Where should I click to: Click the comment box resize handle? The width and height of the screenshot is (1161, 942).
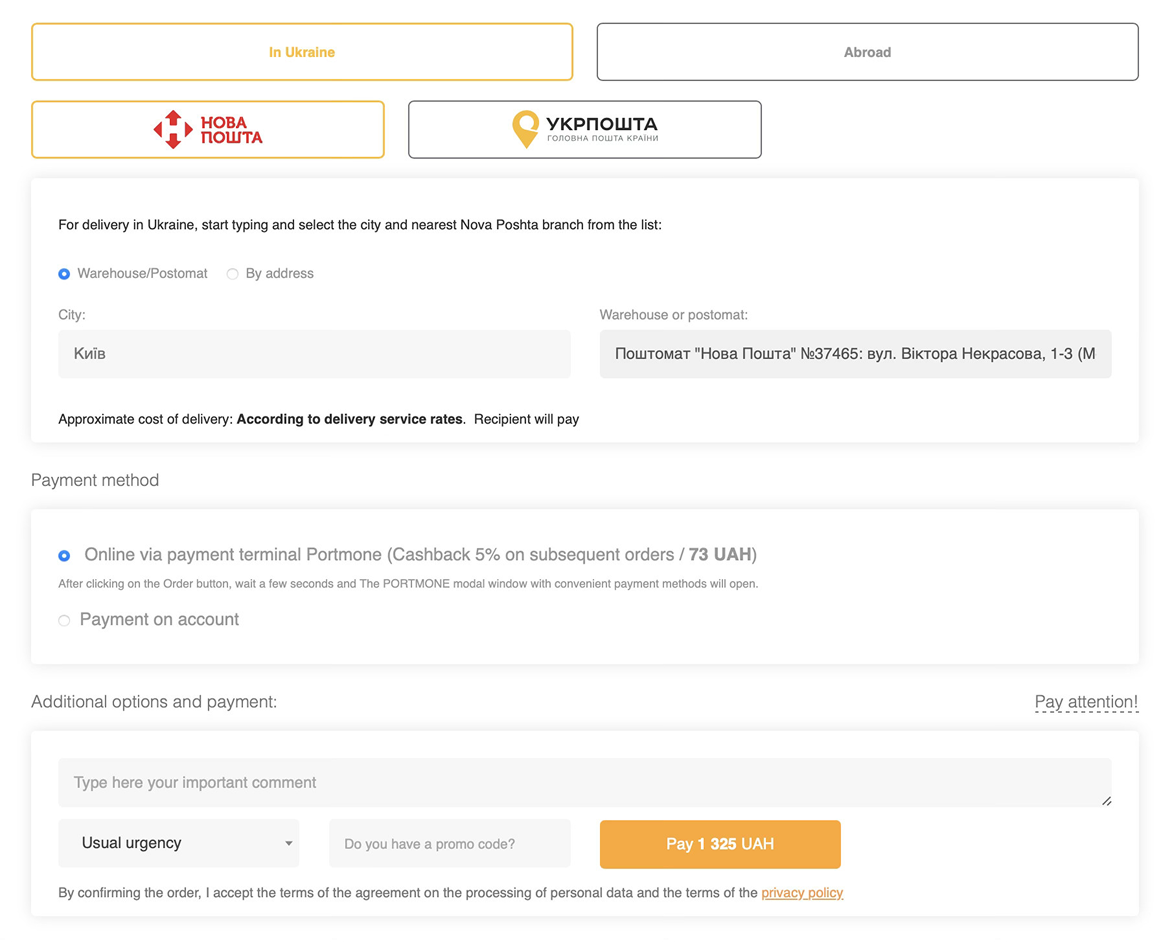pos(1106,800)
